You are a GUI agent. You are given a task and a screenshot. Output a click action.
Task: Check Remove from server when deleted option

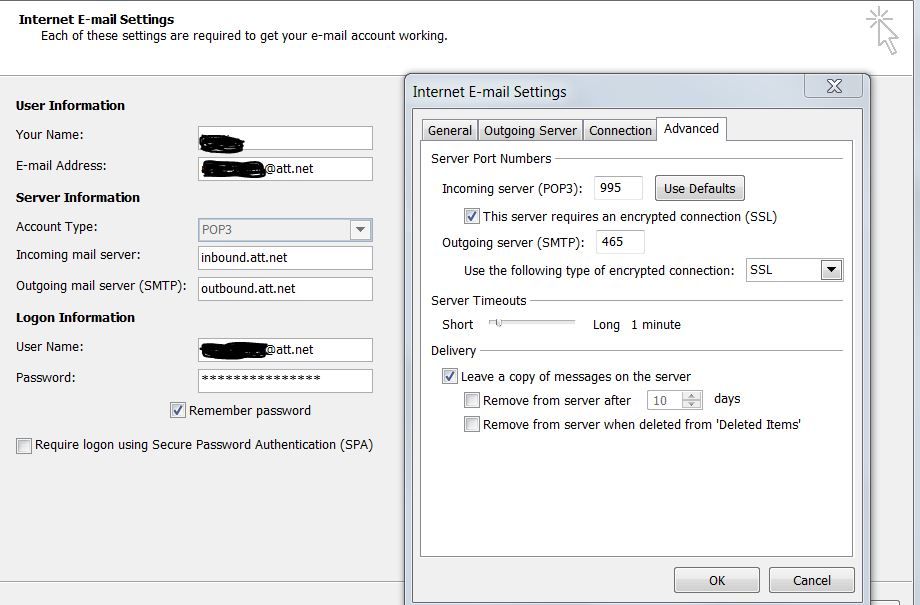coord(472,424)
